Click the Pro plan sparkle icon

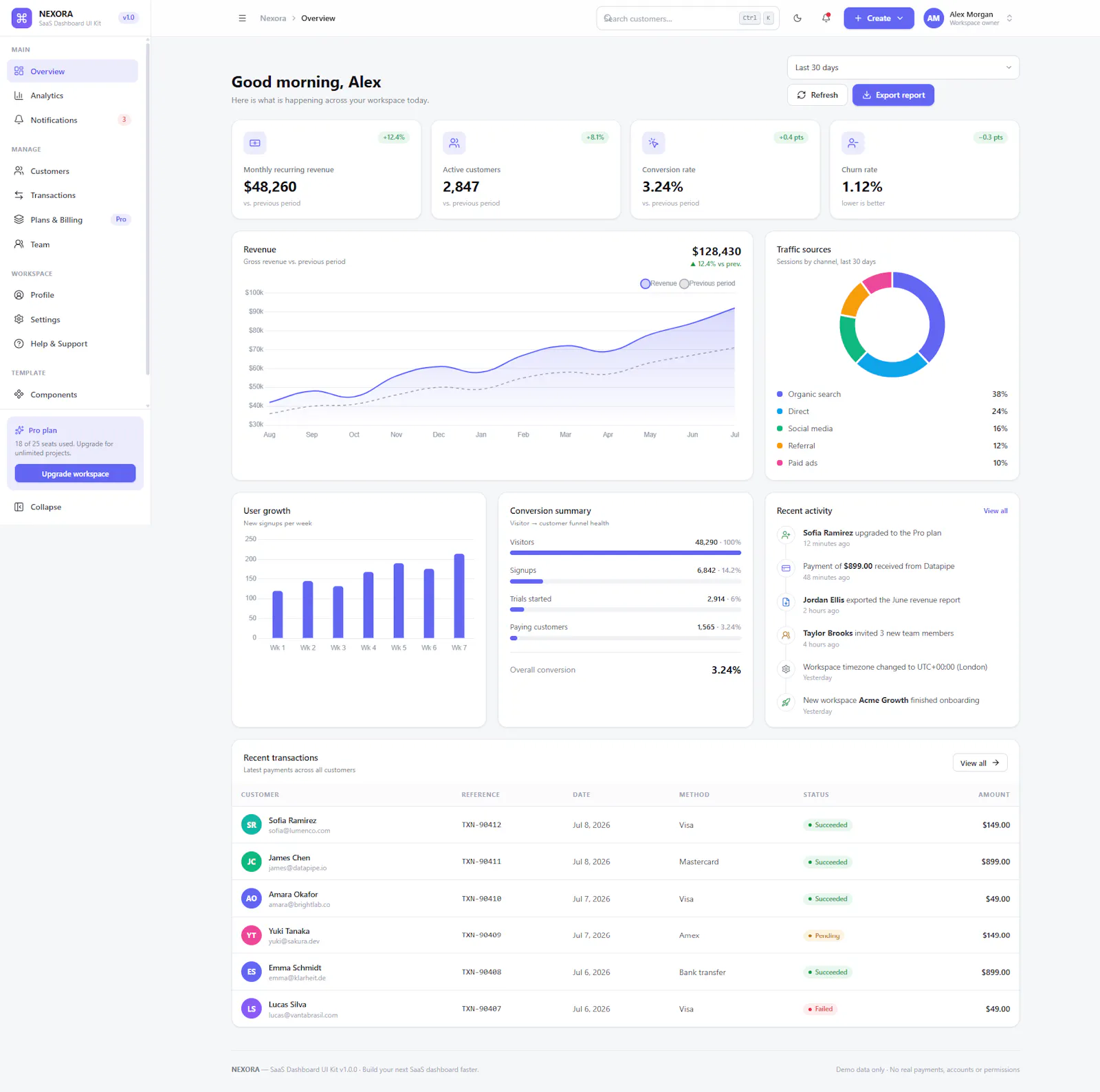pyautogui.click(x=20, y=430)
